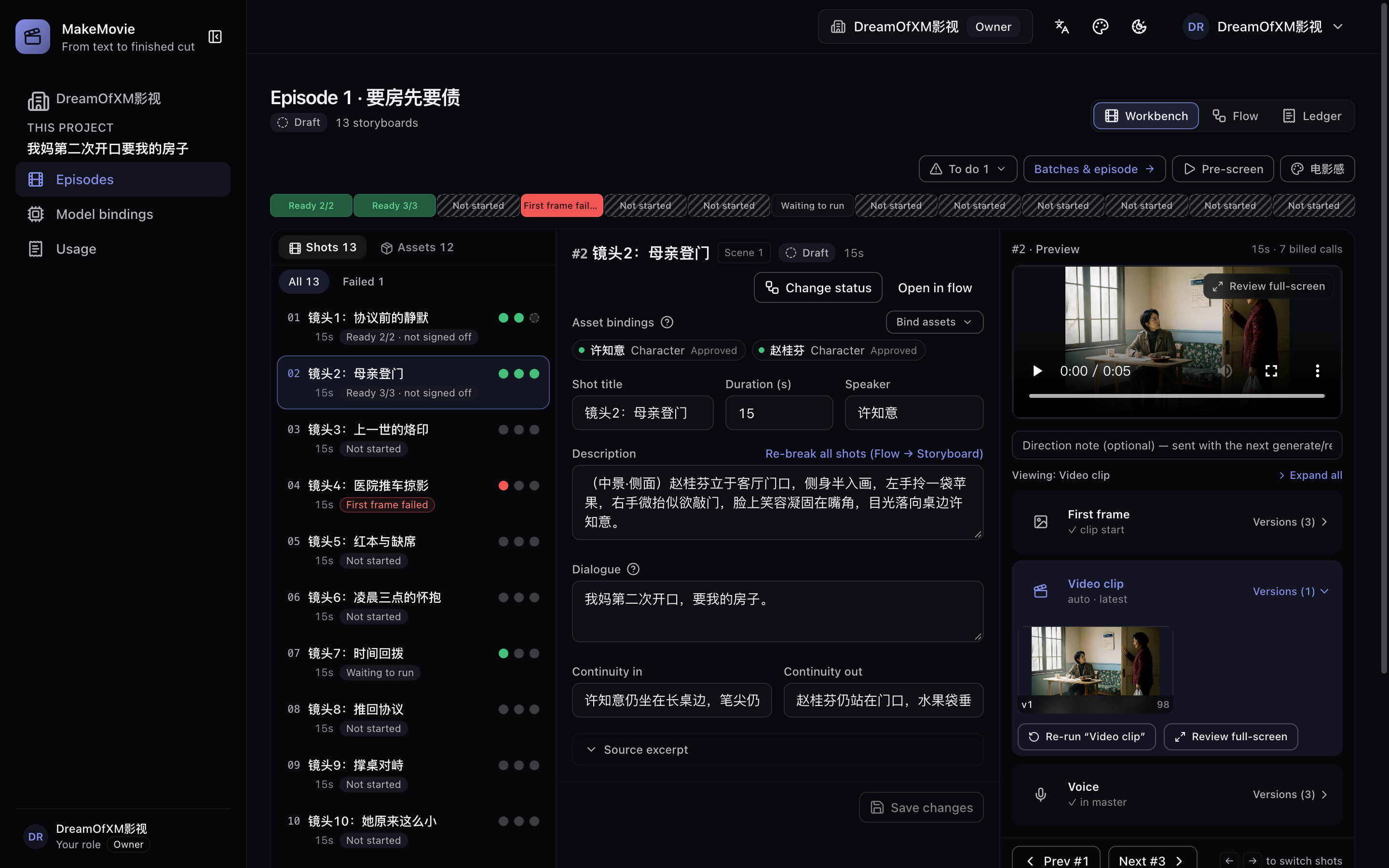Screen dimensions: 1389x868
Task: Open the video player more options menu
Action: 1317,371
